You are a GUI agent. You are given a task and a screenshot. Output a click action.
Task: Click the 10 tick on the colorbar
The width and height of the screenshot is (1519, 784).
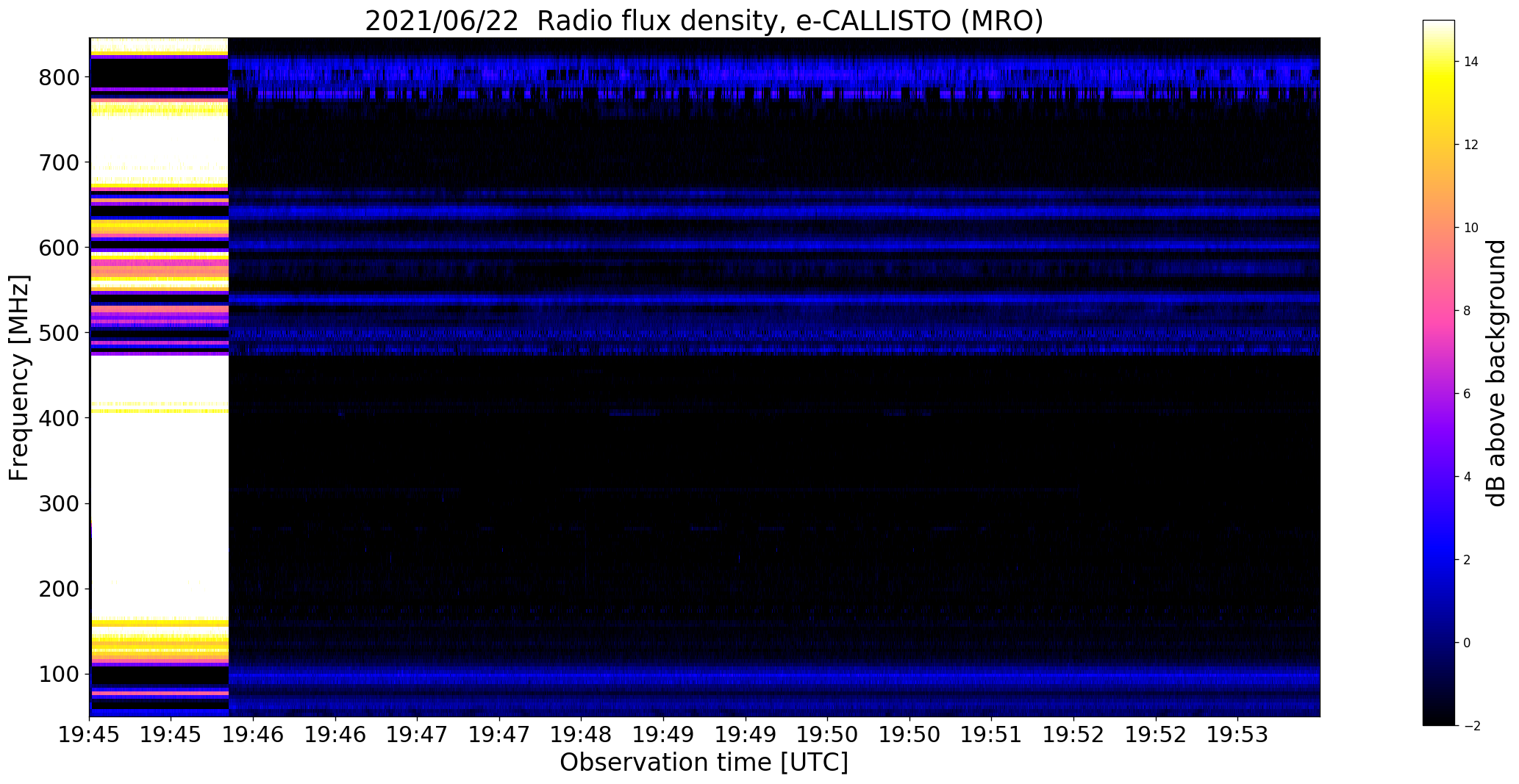tap(1471, 228)
